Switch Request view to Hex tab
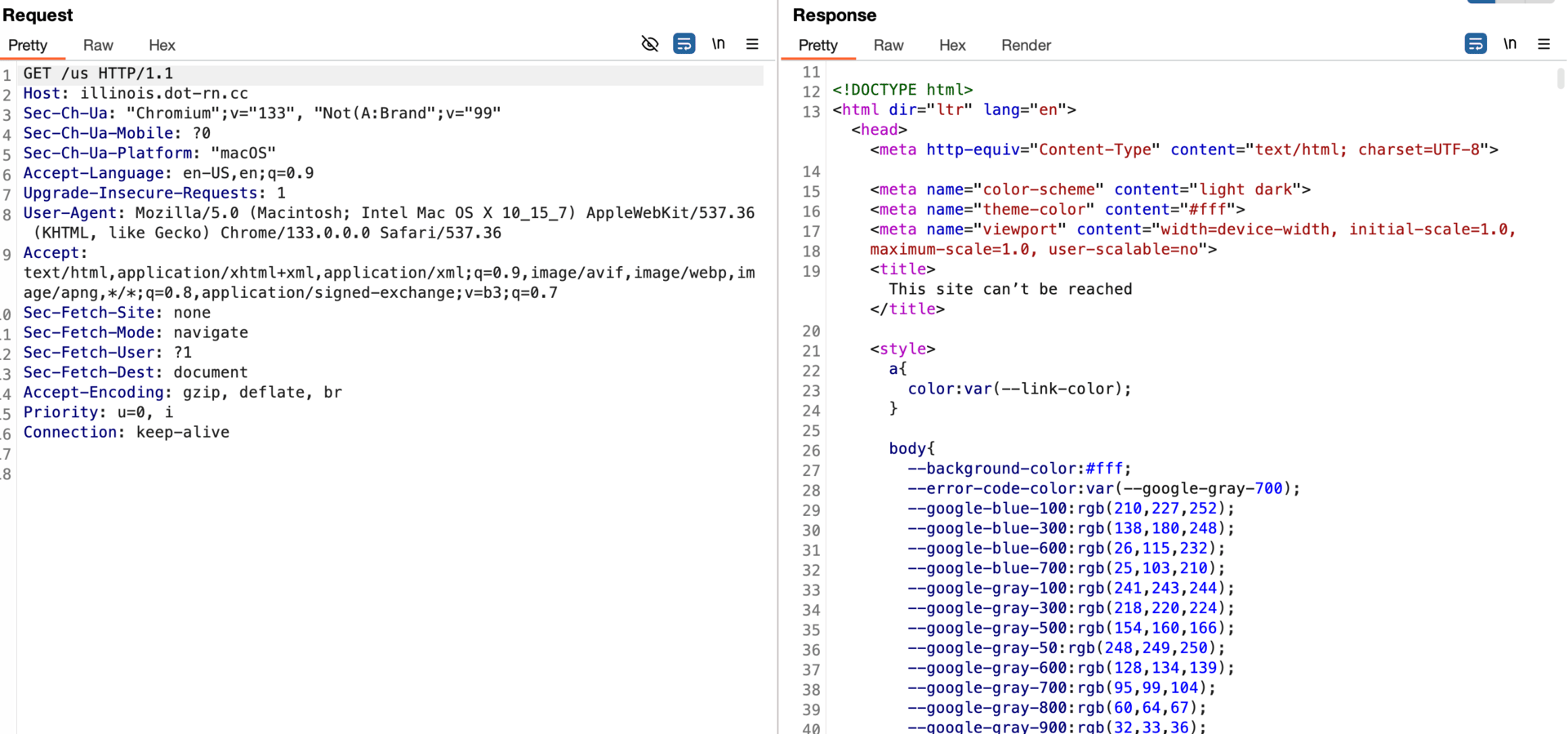 [162, 46]
